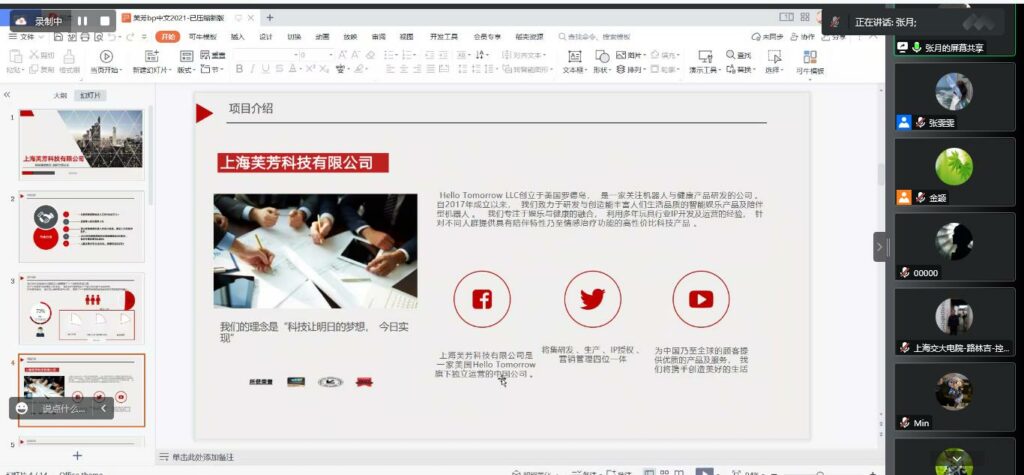
Task: Toggle bulleted list
Action: (391, 56)
